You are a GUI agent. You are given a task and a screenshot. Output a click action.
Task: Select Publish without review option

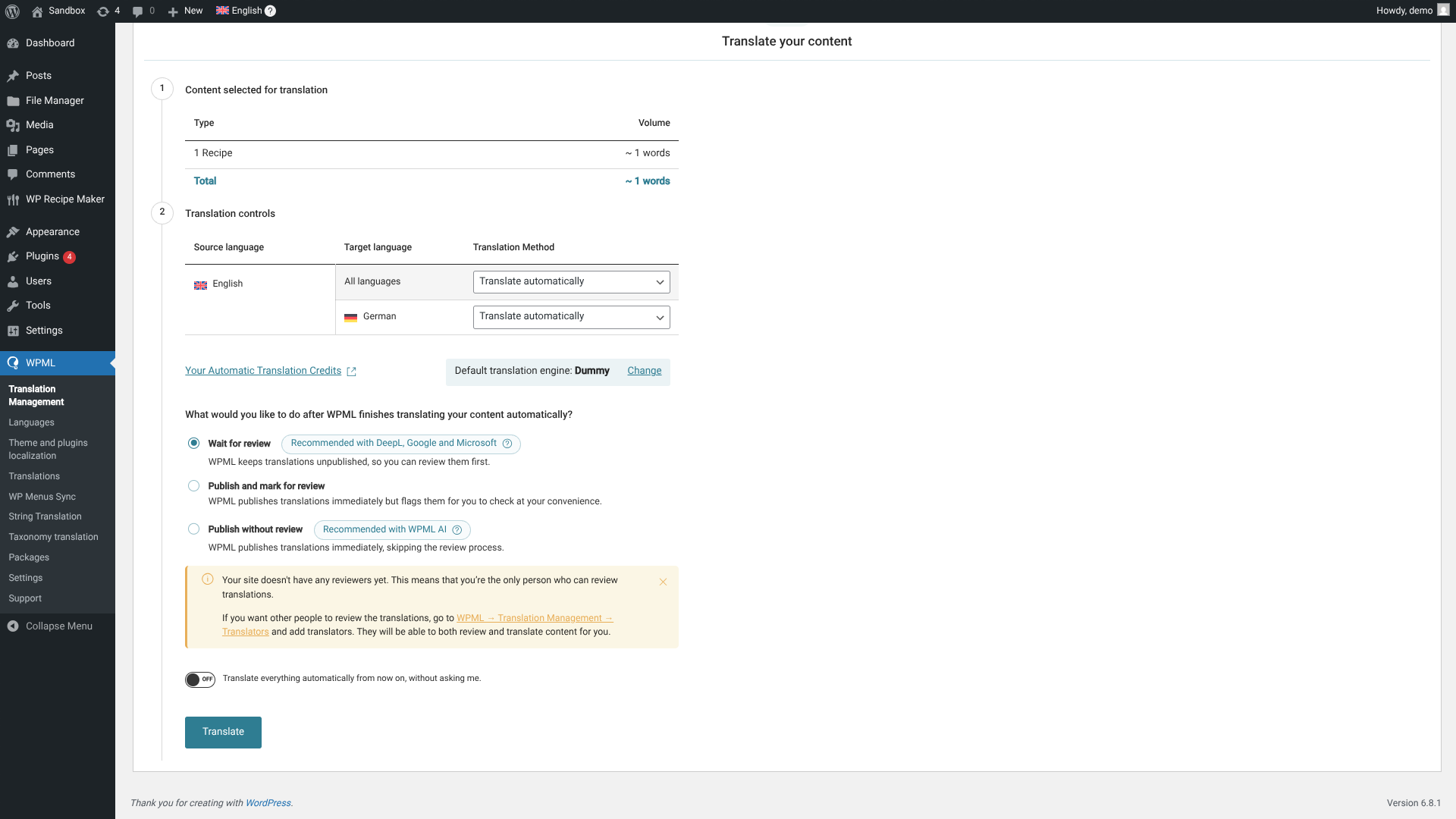click(193, 529)
